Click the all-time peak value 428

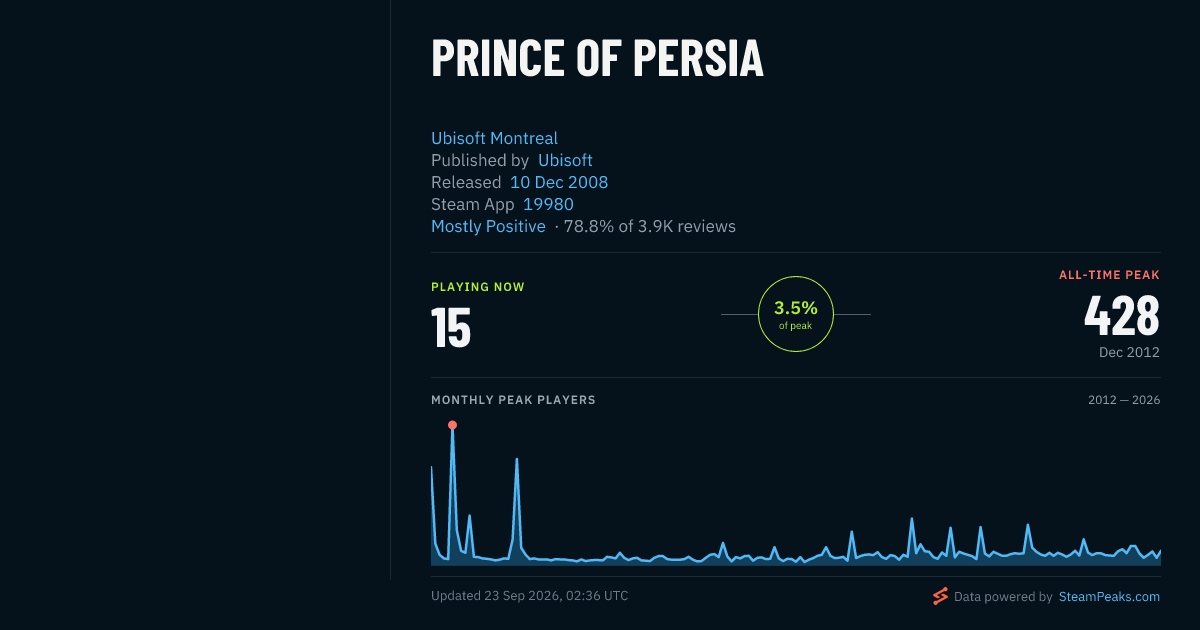tap(1122, 315)
